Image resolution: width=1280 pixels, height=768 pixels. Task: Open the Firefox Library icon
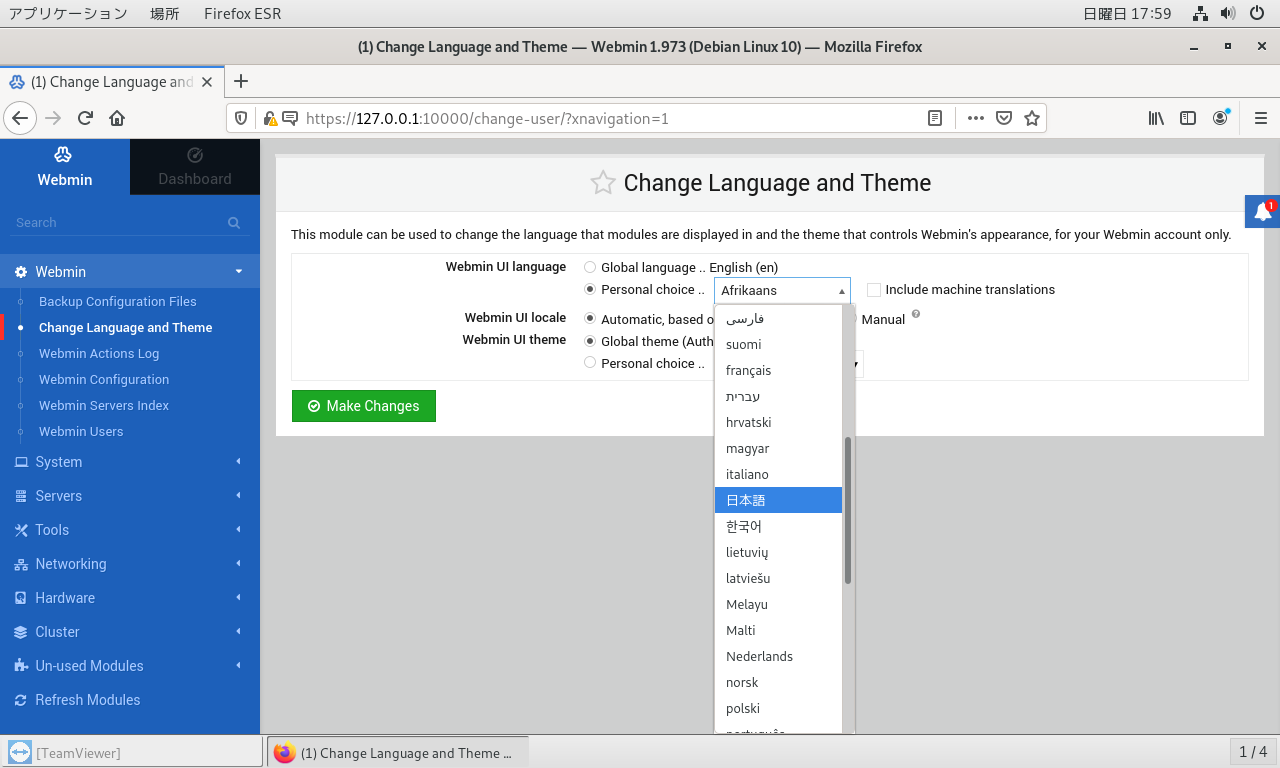(x=1156, y=118)
